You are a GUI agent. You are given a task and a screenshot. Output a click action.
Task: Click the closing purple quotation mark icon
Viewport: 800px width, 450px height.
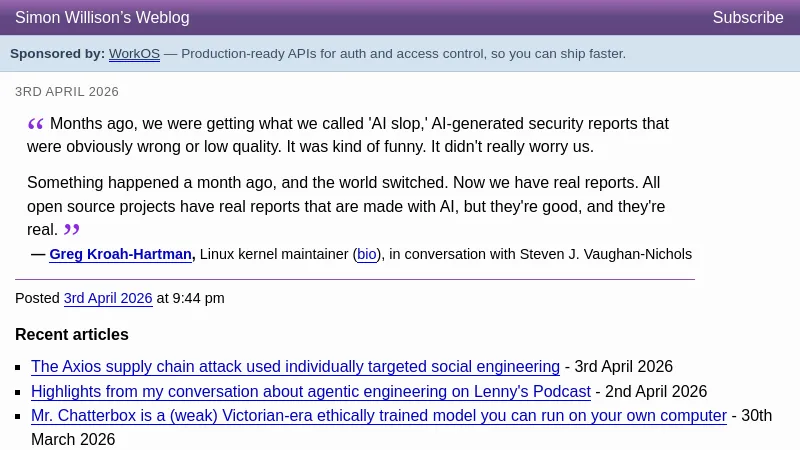click(x=72, y=230)
